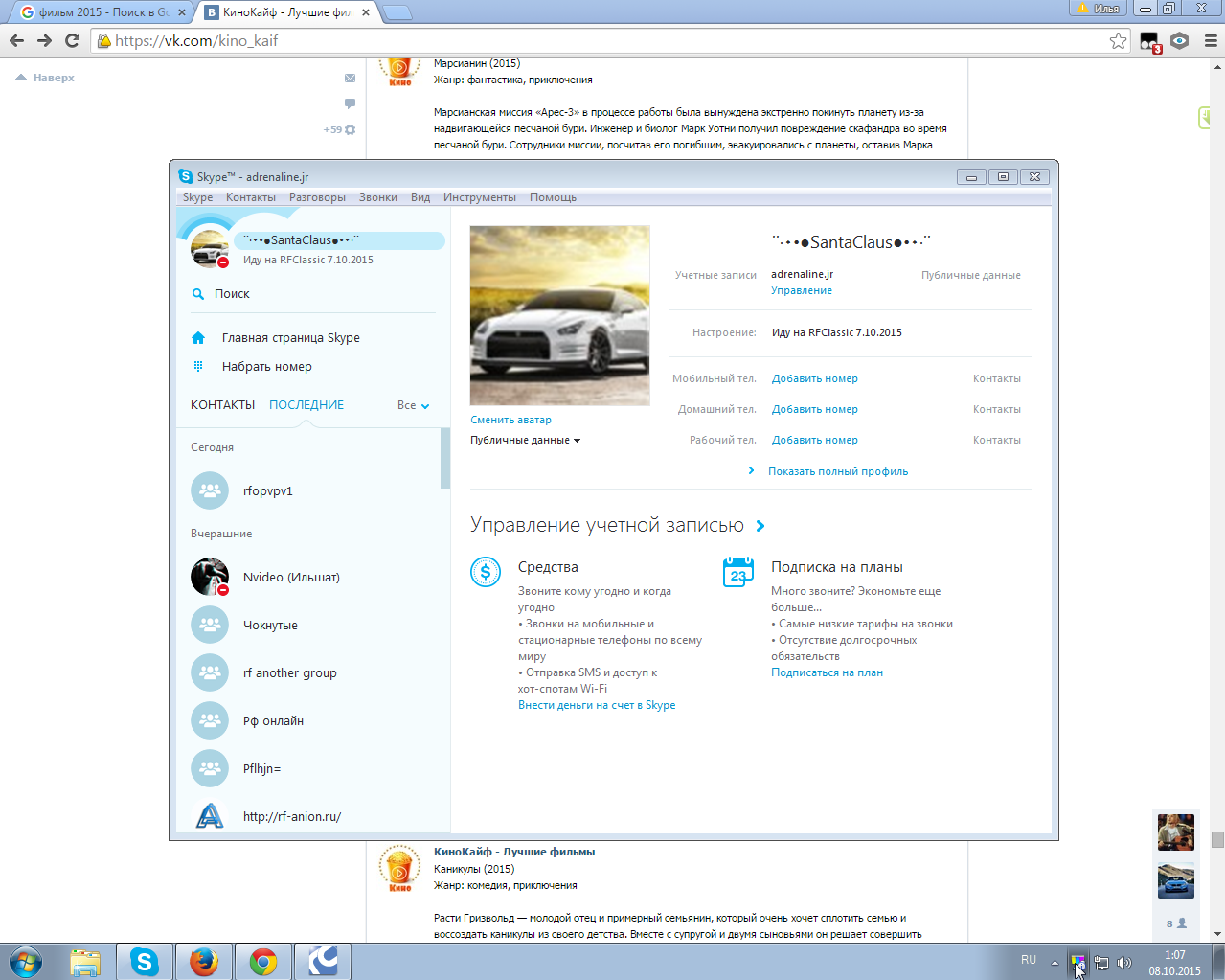
Task: Click the Чокнутые group avatar icon
Action: [210, 625]
